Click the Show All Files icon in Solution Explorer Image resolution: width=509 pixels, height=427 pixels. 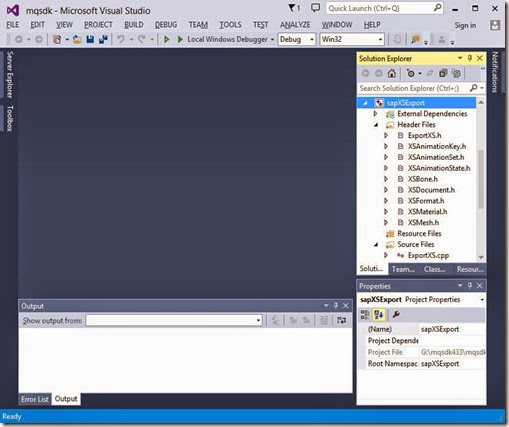[x=456, y=73]
